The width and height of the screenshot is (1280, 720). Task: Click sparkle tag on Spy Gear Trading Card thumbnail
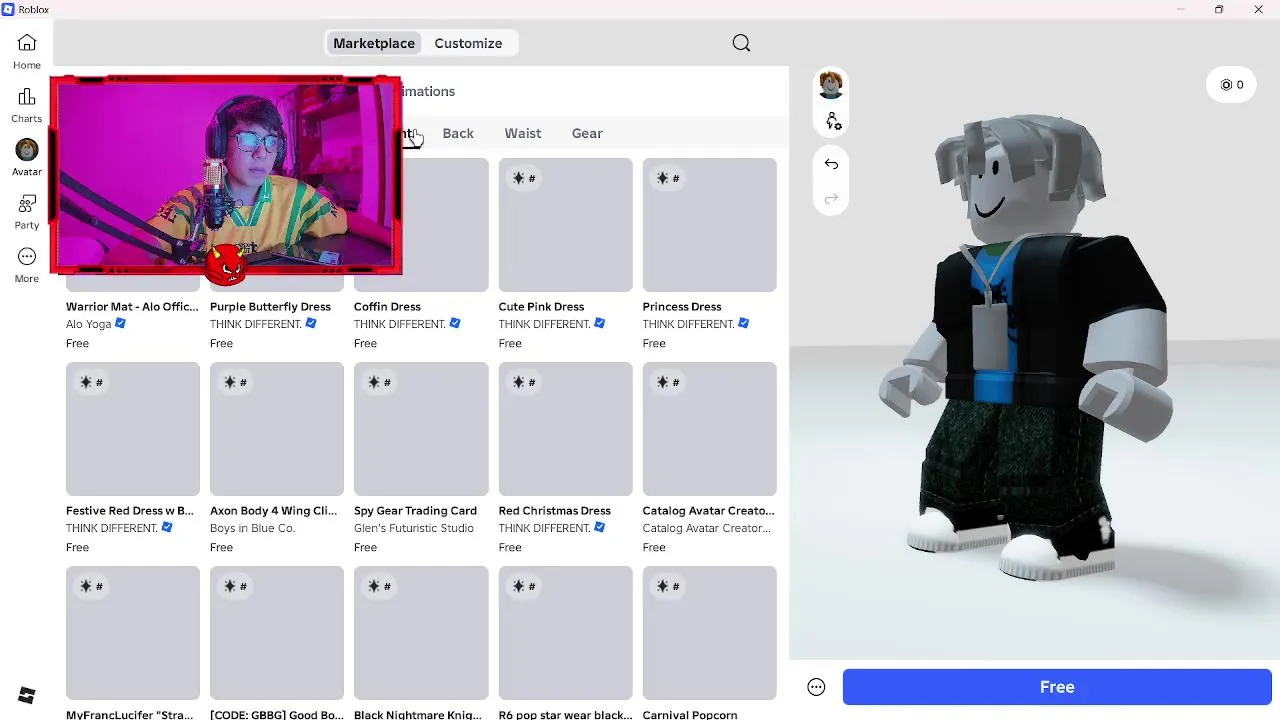[x=379, y=382]
